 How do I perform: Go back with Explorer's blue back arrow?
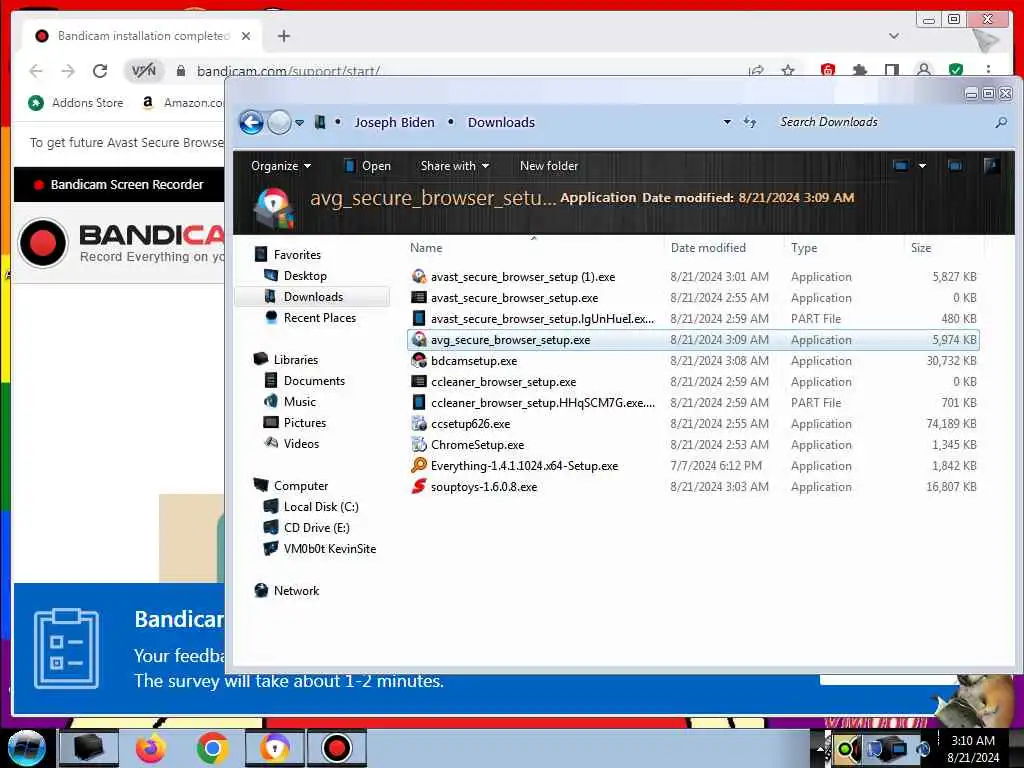251,122
